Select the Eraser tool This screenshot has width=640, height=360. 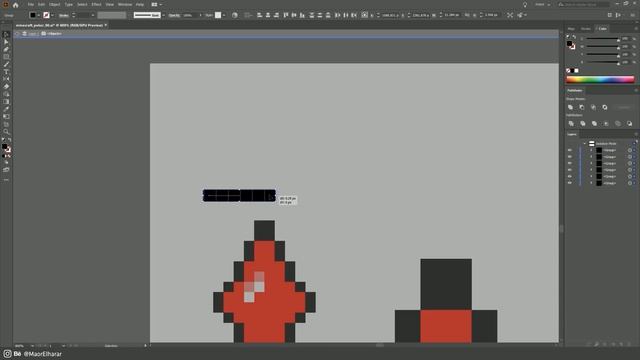point(6,87)
